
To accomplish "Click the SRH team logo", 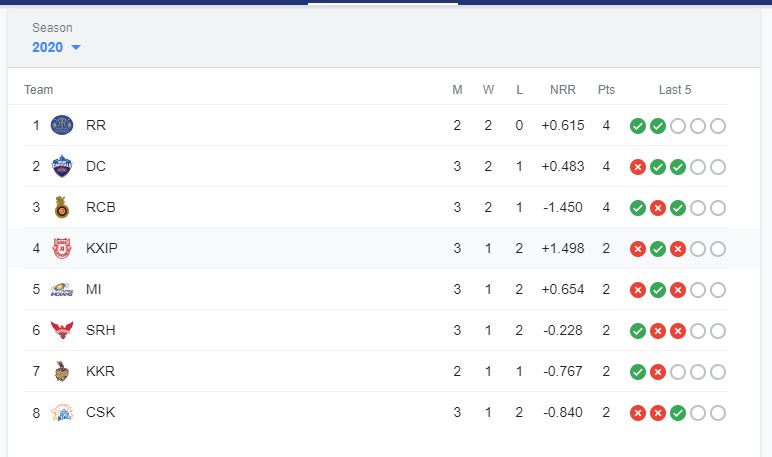I will [63, 331].
